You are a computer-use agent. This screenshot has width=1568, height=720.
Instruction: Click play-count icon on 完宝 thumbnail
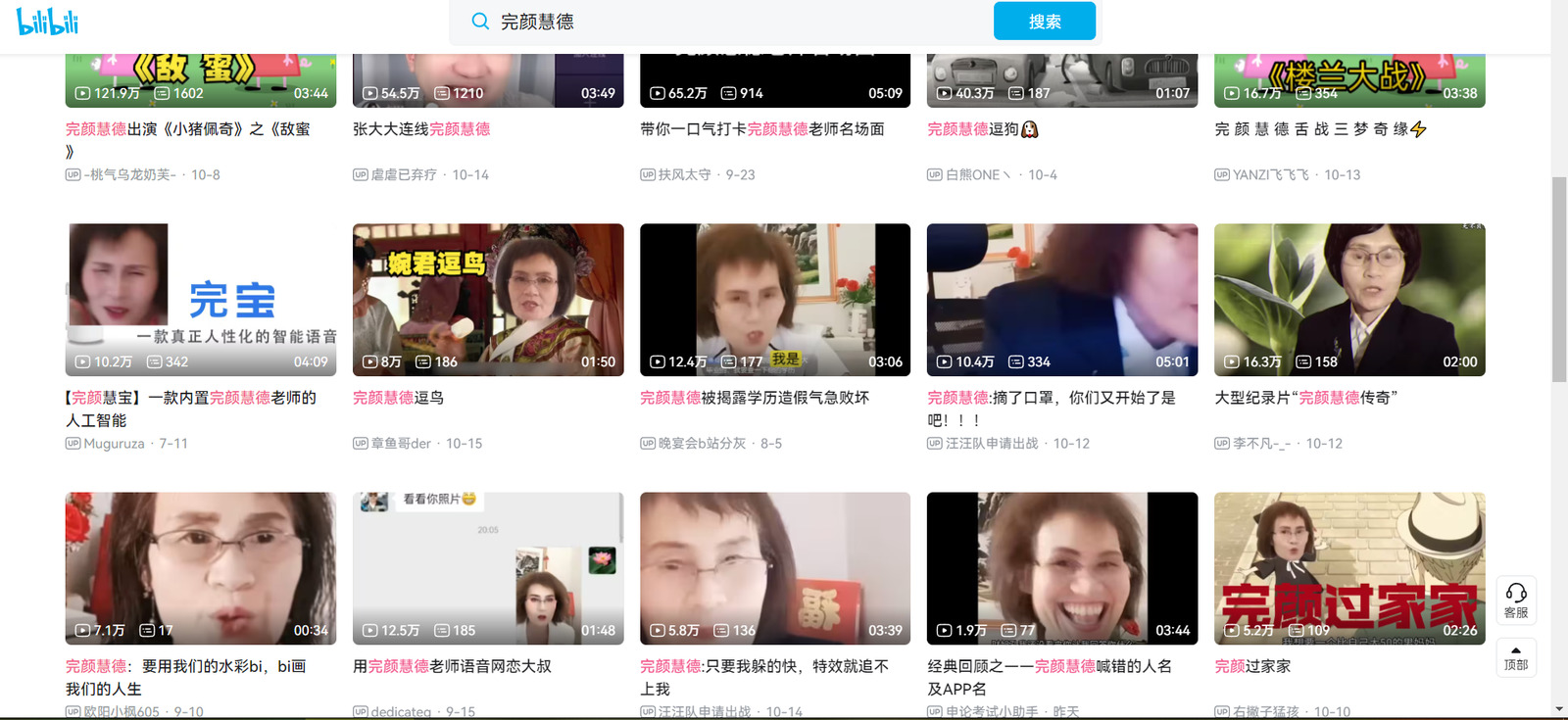tap(82, 362)
